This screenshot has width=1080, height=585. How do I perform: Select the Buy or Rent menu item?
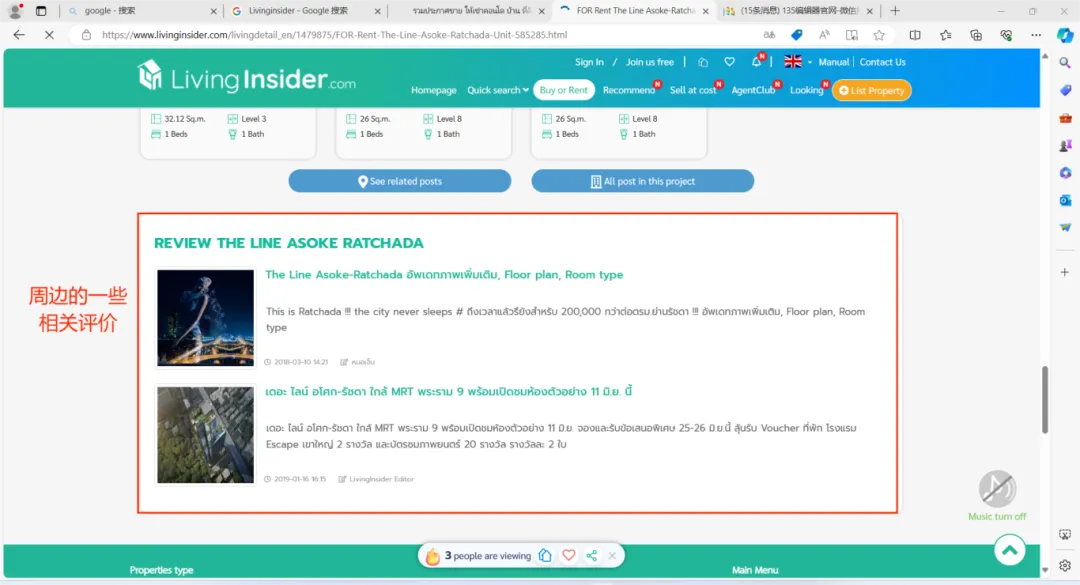tap(563, 90)
